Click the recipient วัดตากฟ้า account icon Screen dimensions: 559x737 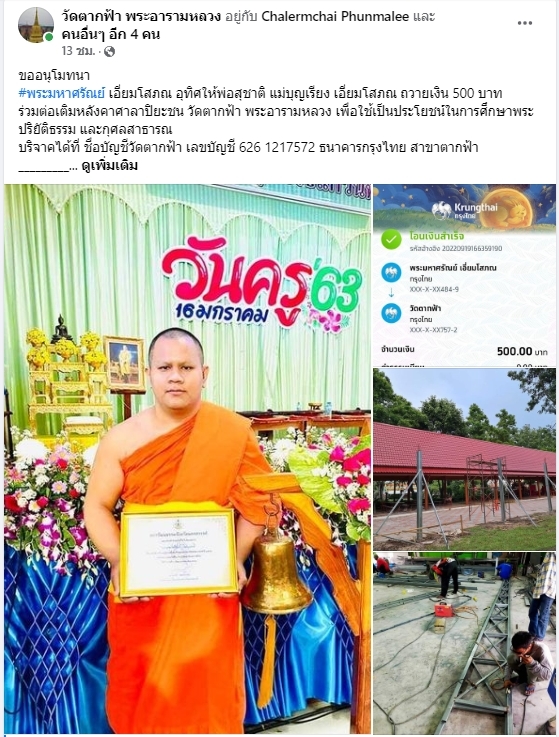pos(391,313)
